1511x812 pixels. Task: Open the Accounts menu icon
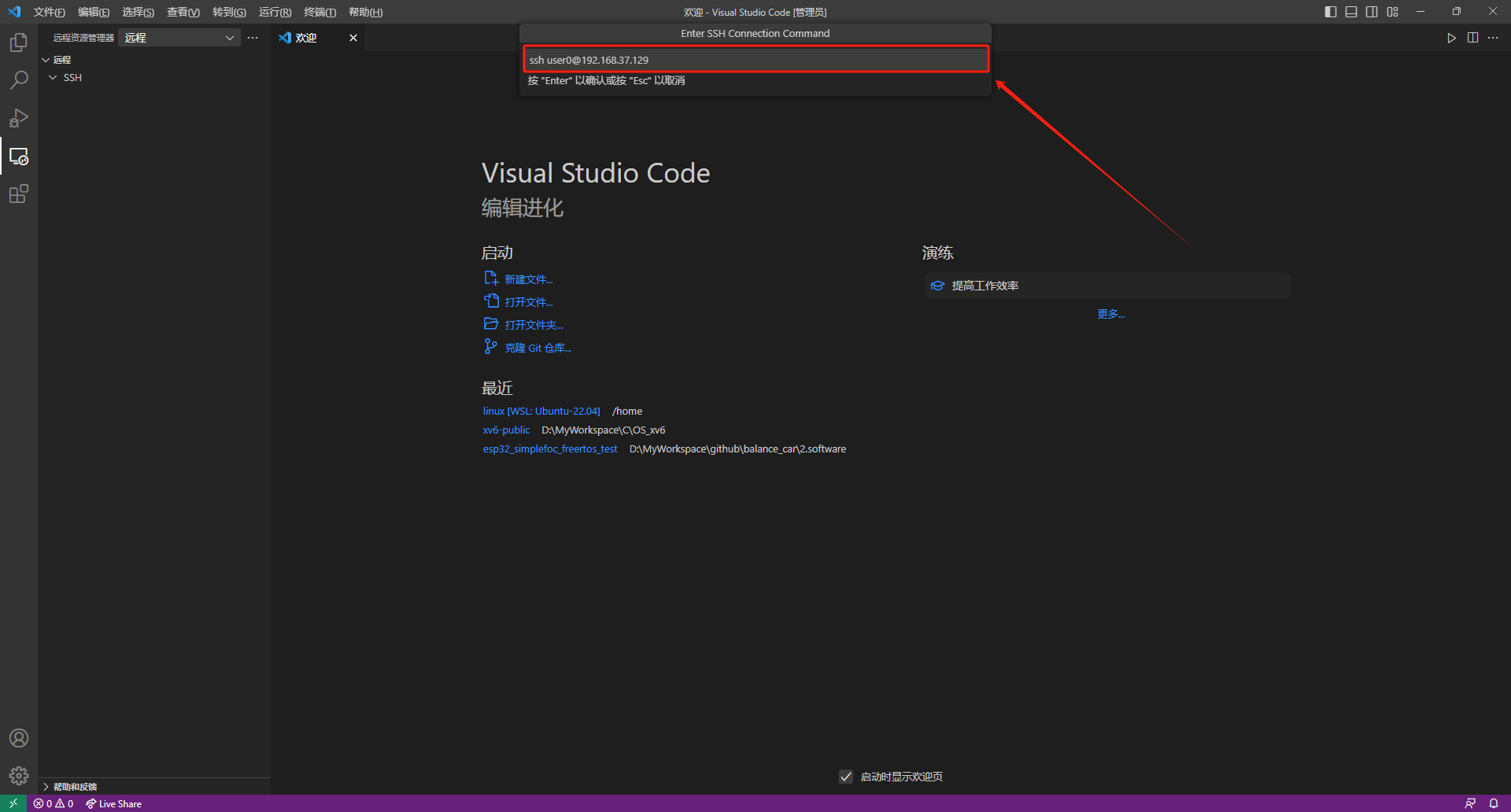coord(19,738)
